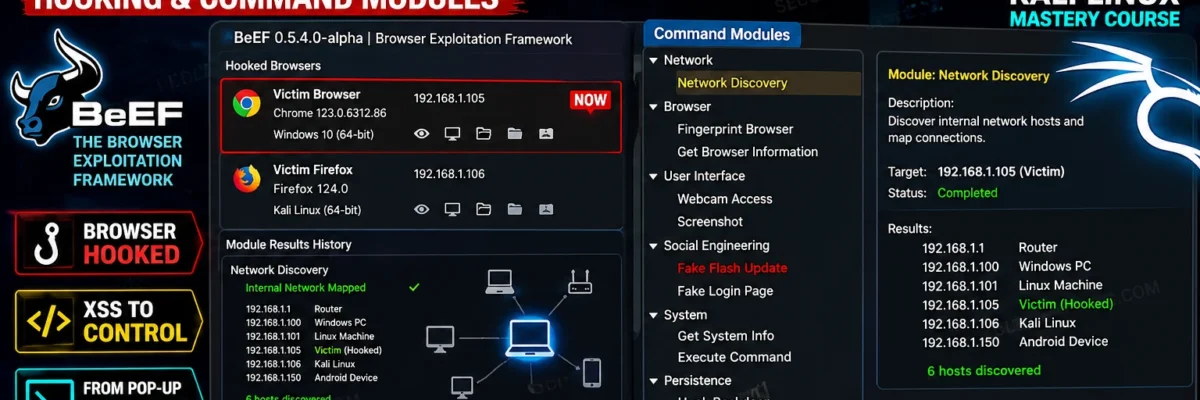Select the Chrome icon of Victim Browser

247,104
